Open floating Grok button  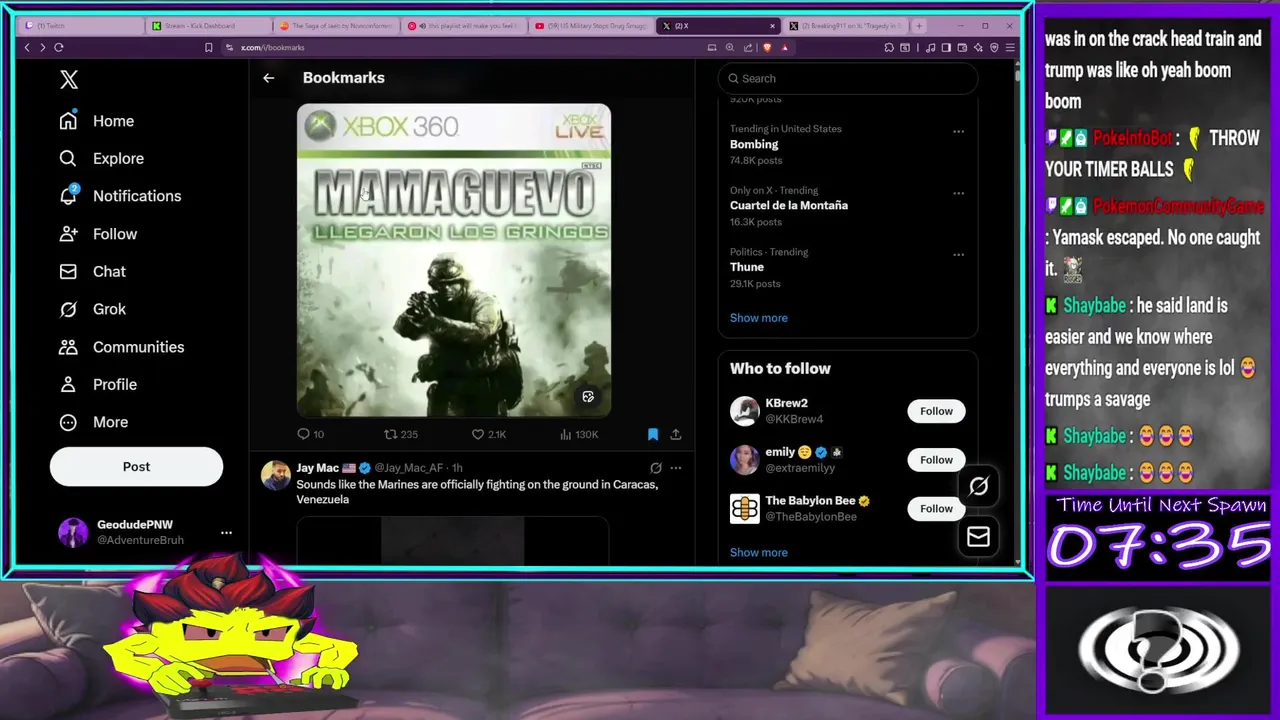coord(978,486)
